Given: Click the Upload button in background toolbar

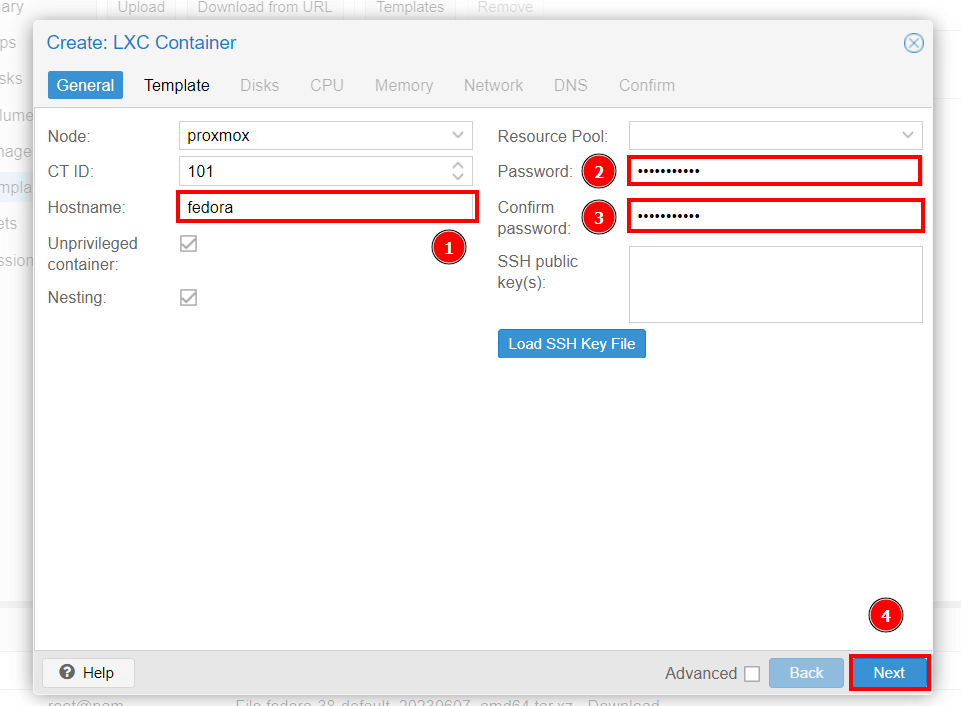Looking at the screenshot, I should point(141,8).
